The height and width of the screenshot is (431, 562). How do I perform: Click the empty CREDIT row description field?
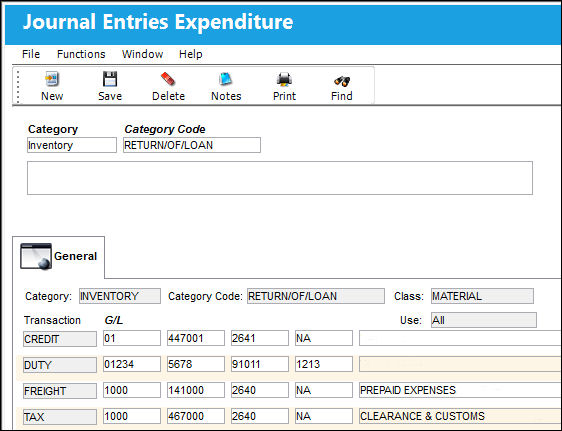coord(460,338)
